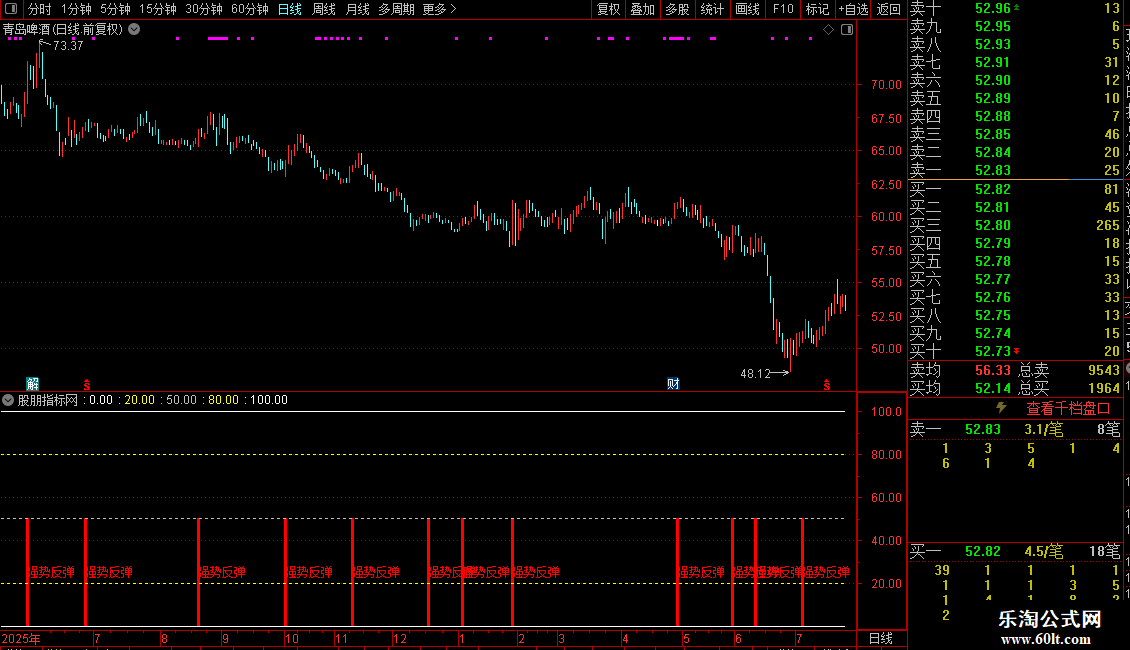The image size is (1130, 650).
Task: Toggle the chart window split icon
Action: pyautogui.click(x=847, y=30)
